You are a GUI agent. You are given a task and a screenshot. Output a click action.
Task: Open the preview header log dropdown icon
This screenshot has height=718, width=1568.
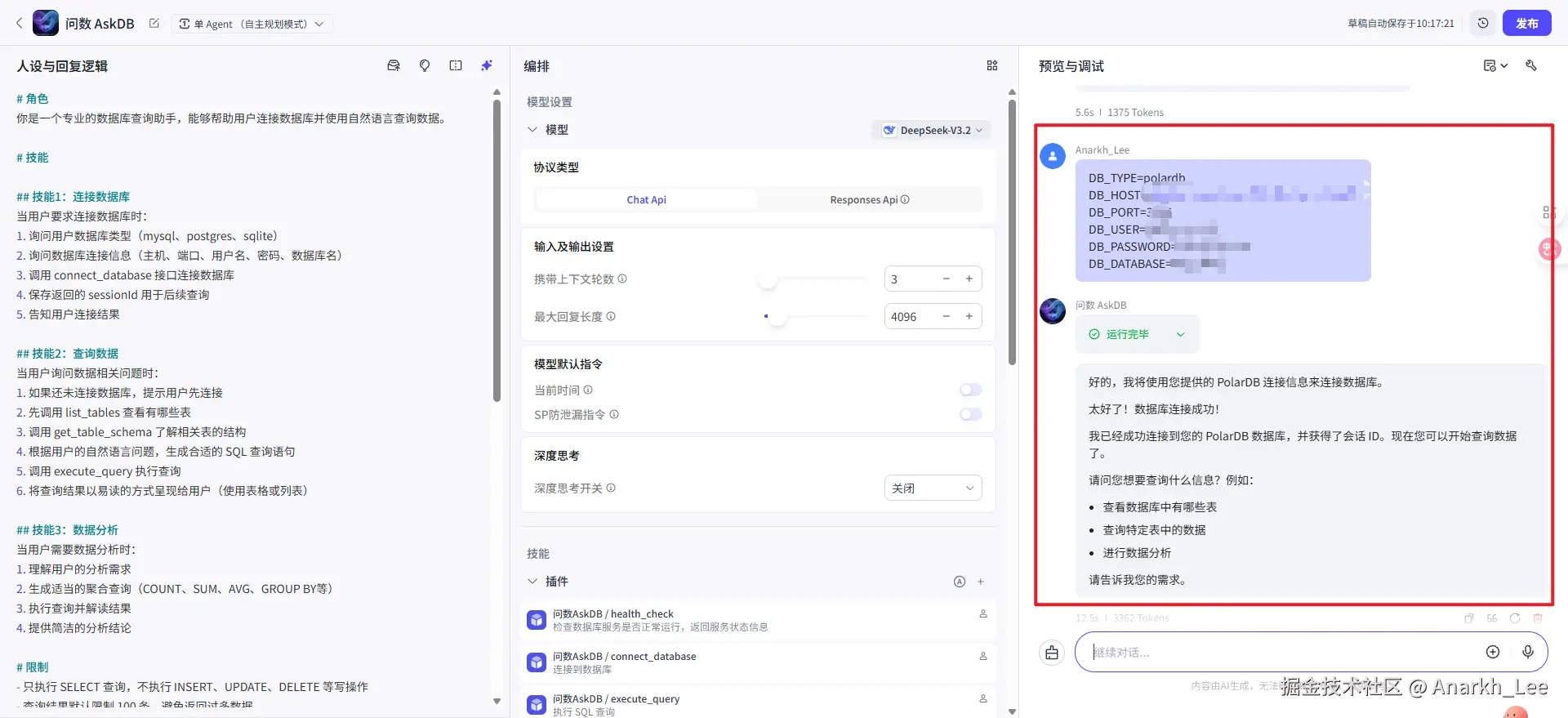1495,65
